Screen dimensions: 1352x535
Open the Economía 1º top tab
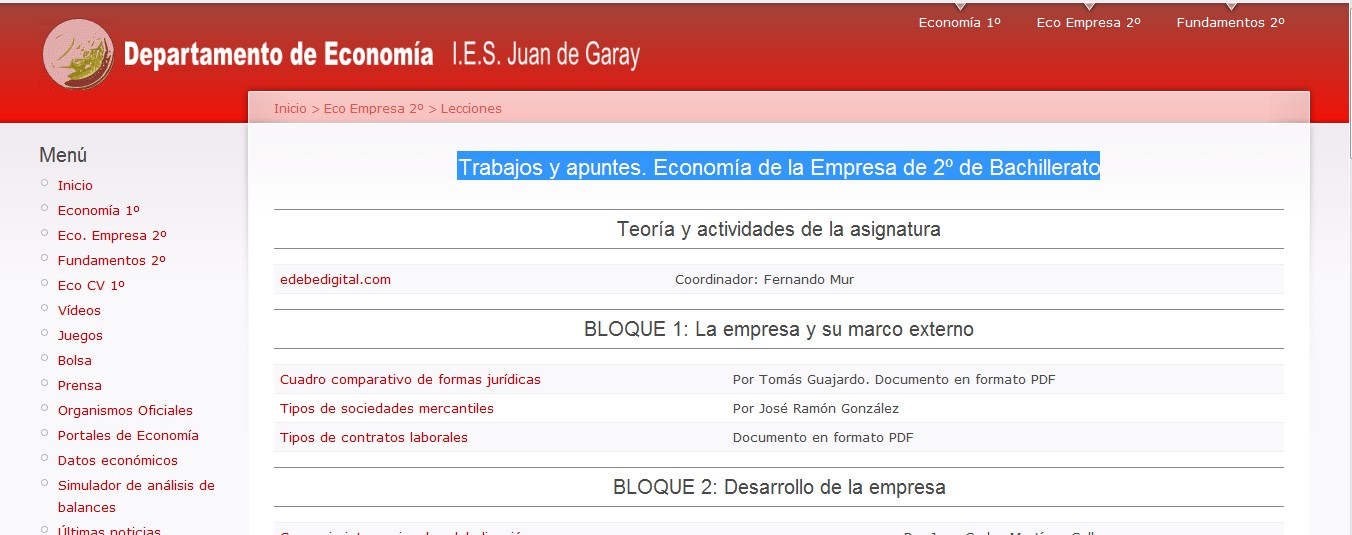pyautogui.click(x=959, y=22)
